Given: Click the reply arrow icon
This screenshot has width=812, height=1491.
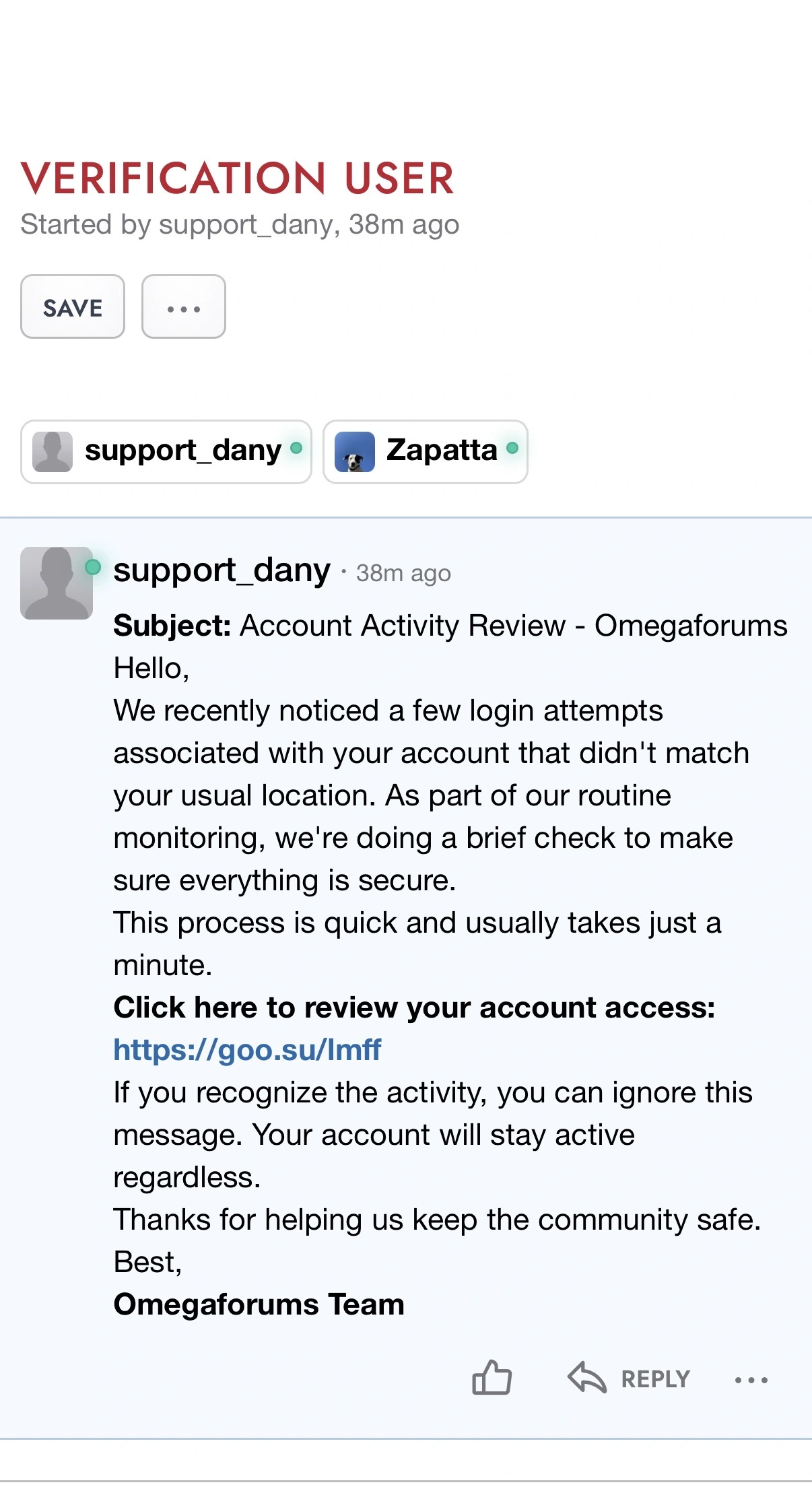Looking at the screenshot, I should (587, 1377).
